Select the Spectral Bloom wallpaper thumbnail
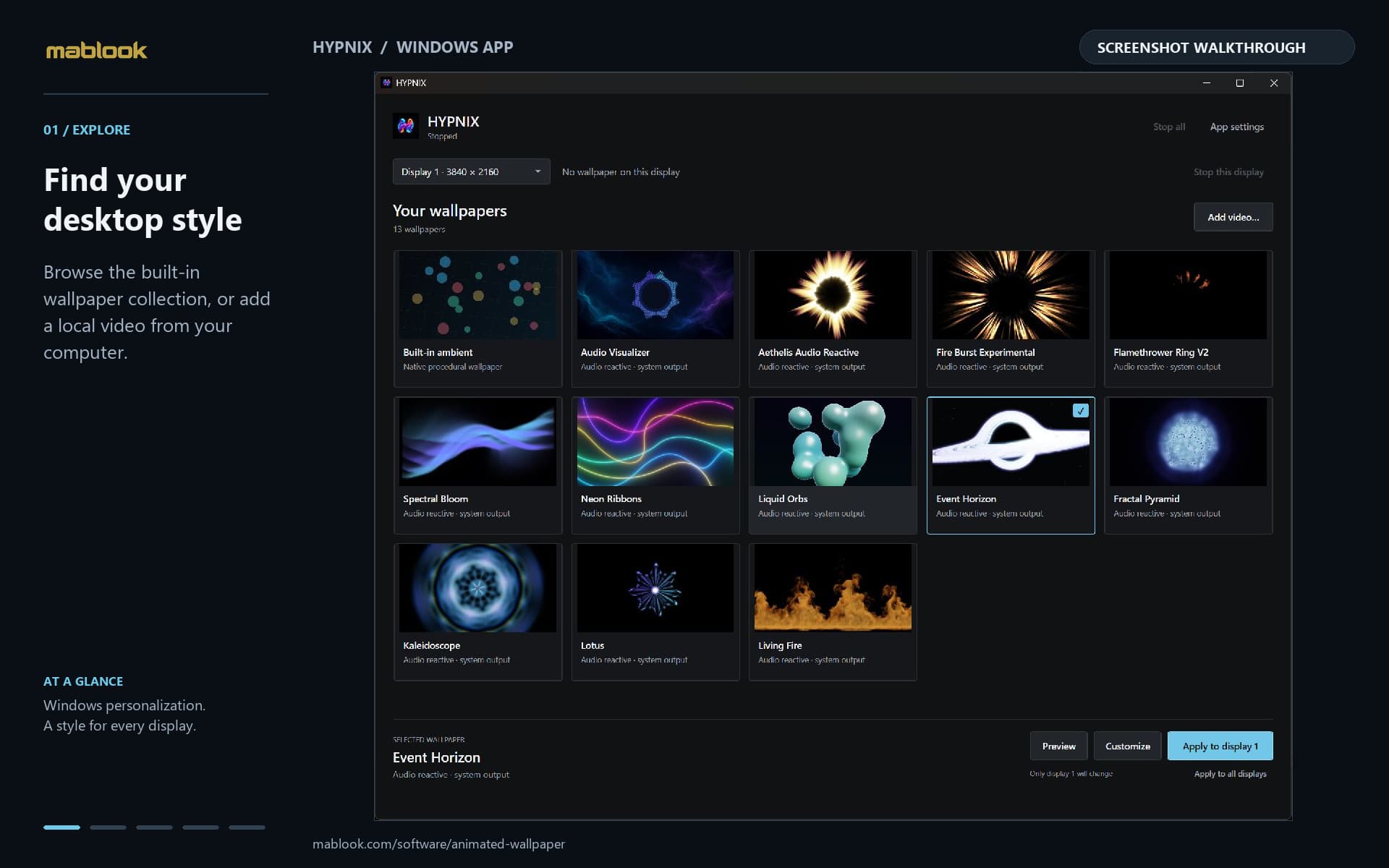This screenshot has width=1389, height=868. coord(477,442)
